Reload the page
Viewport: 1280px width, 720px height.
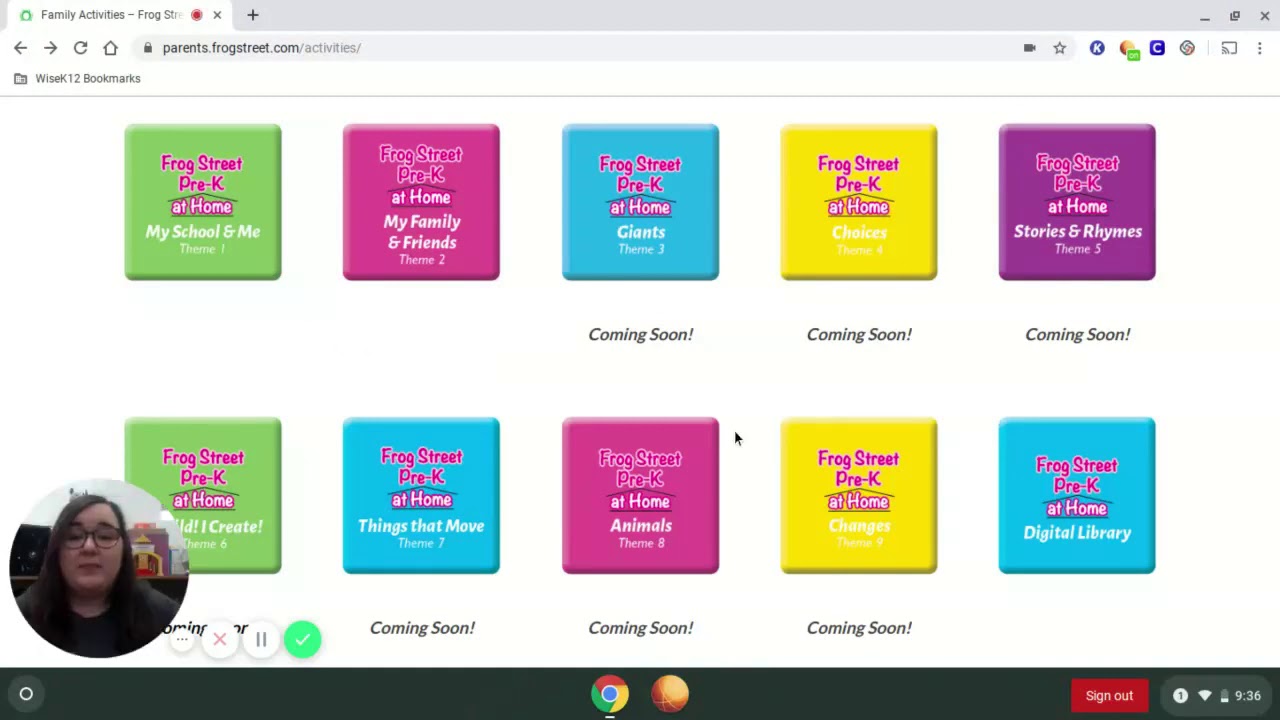point(80,48)
